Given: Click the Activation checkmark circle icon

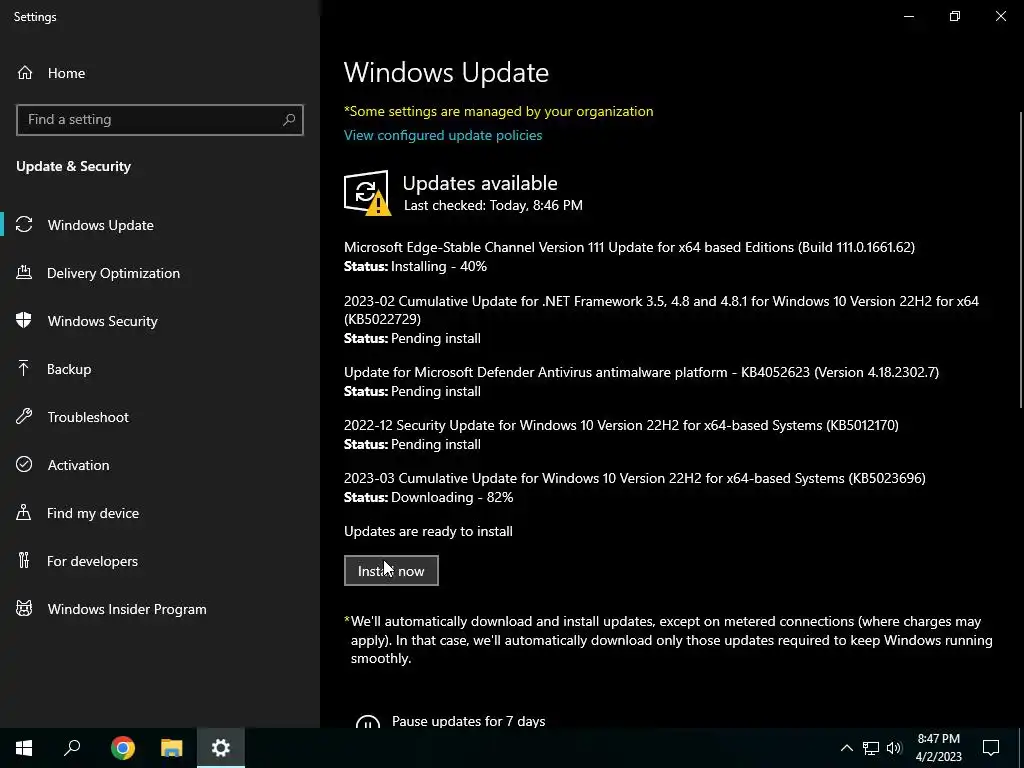Looking at the screenshot, I should click(24, 464).
